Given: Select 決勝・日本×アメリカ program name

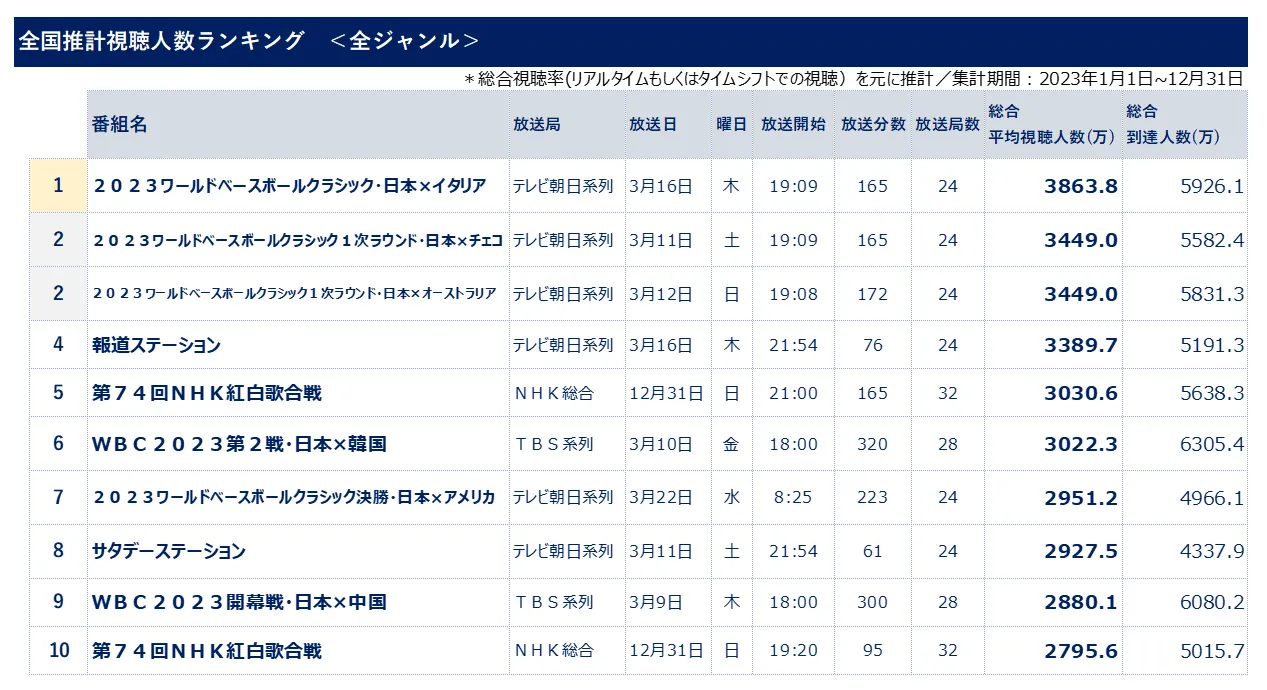Looking at the screenshot, I should click(x=294, y=497).
